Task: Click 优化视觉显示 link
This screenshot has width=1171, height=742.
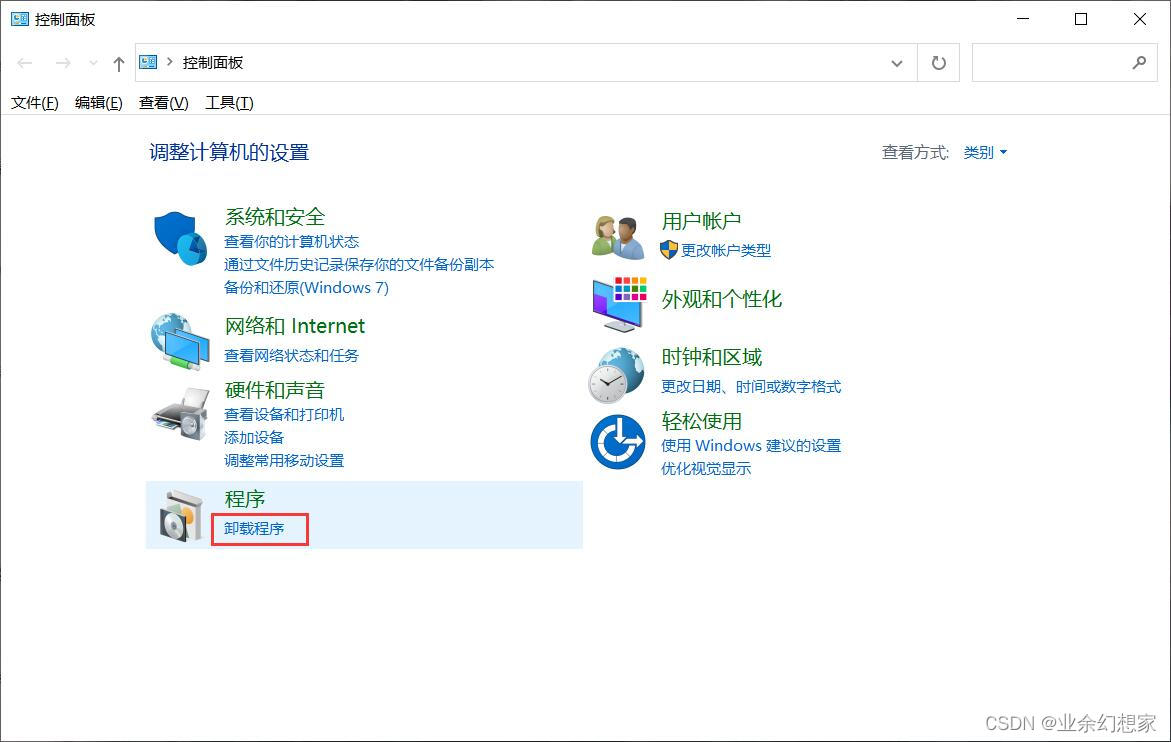Action: pos(706,470)
